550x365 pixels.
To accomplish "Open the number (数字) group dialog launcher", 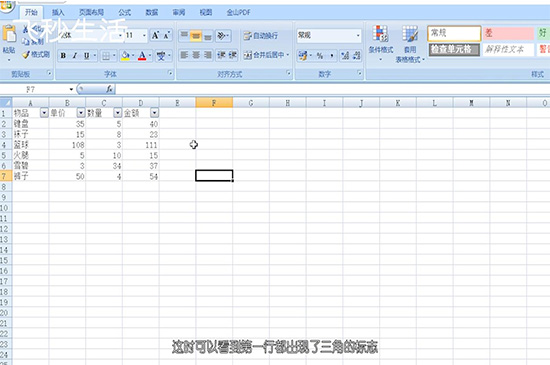I will [x=360, y=73].
